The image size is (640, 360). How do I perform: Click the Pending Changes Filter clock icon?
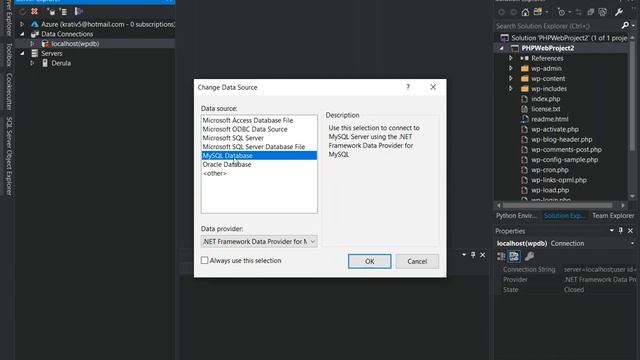[x=562, y=12]
